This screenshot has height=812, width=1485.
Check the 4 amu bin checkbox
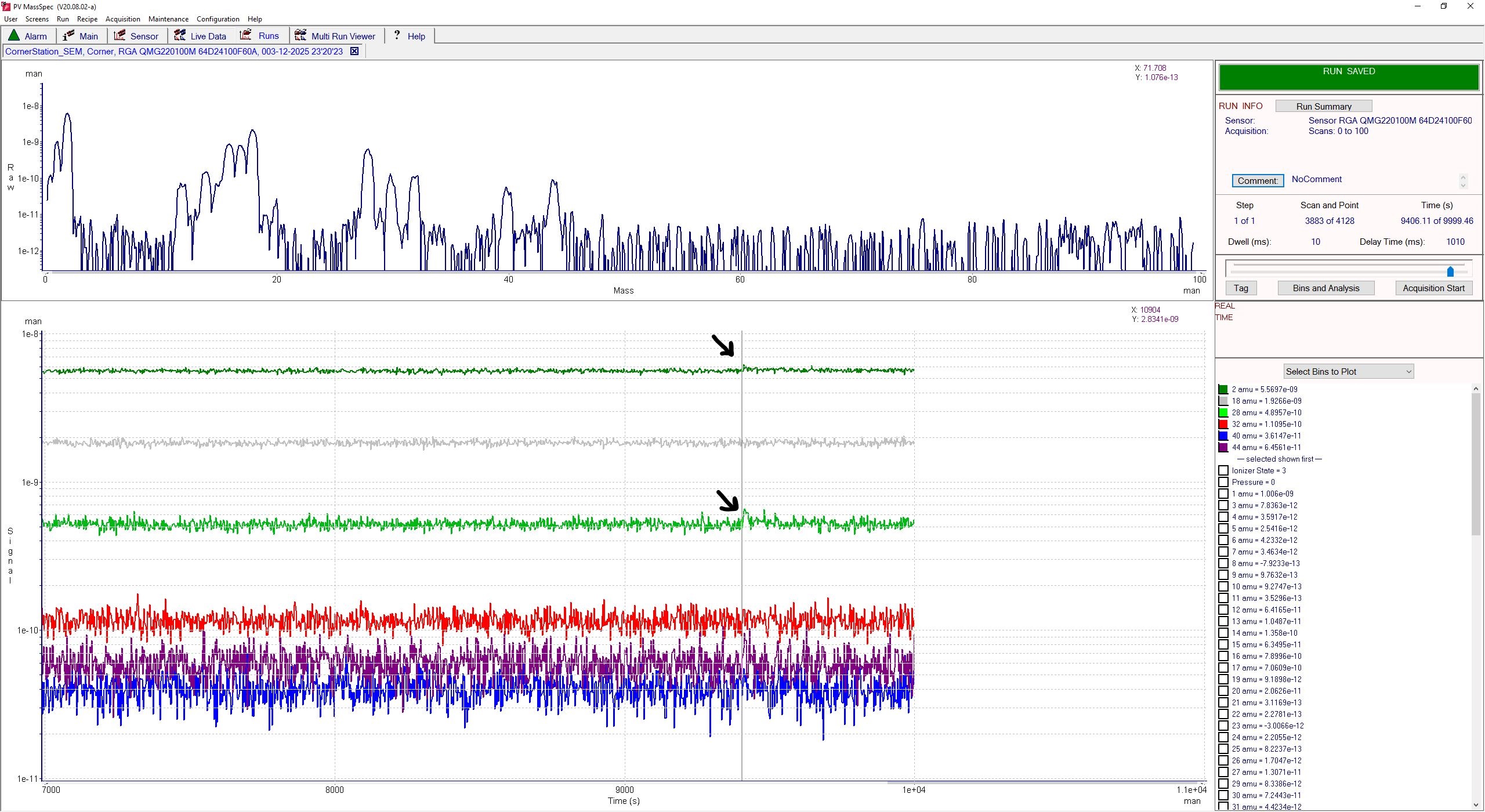click(x=1223, y=517)
